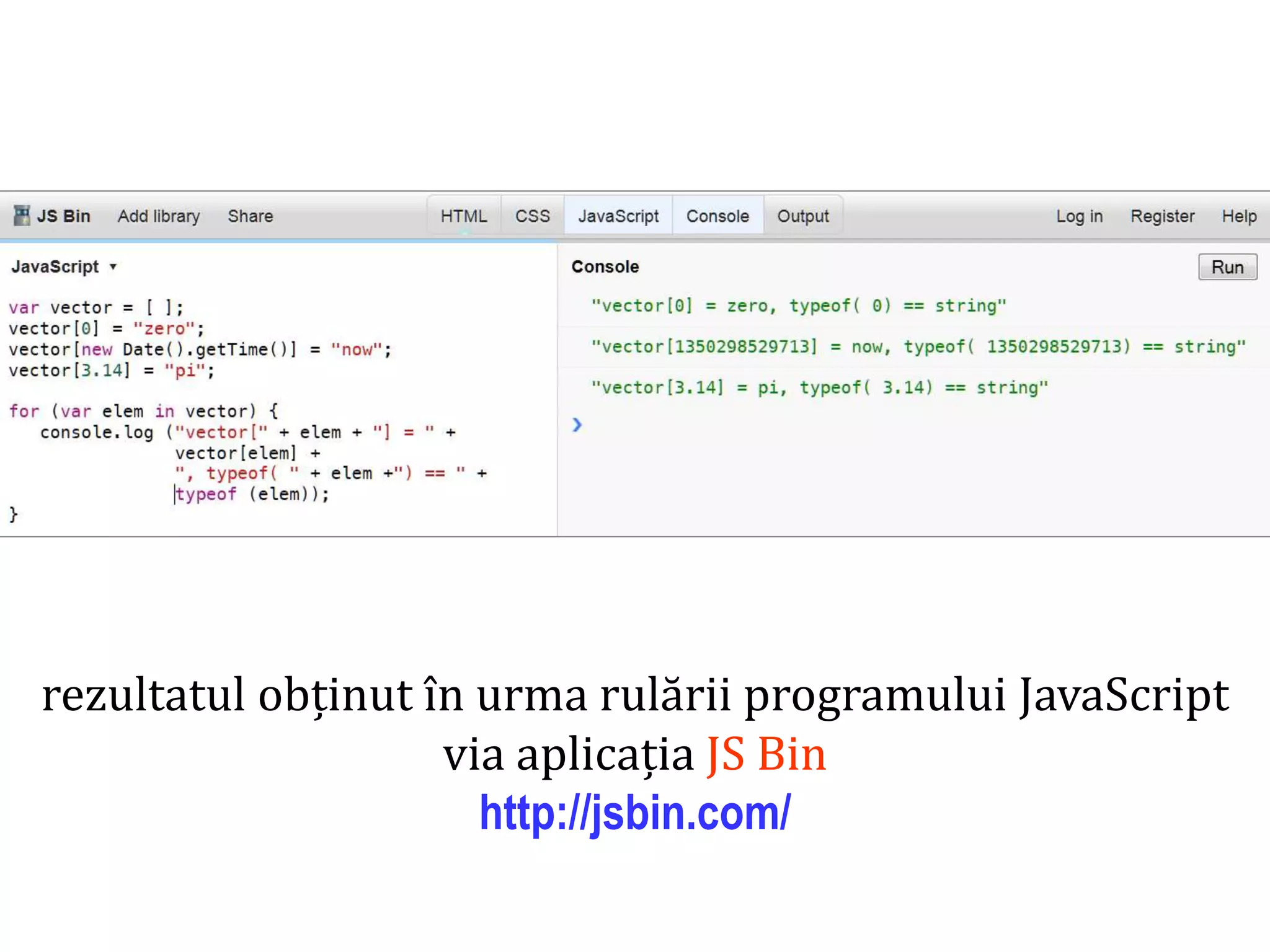Click the 'for (var elem in vector)' line

tap(144, 411)
